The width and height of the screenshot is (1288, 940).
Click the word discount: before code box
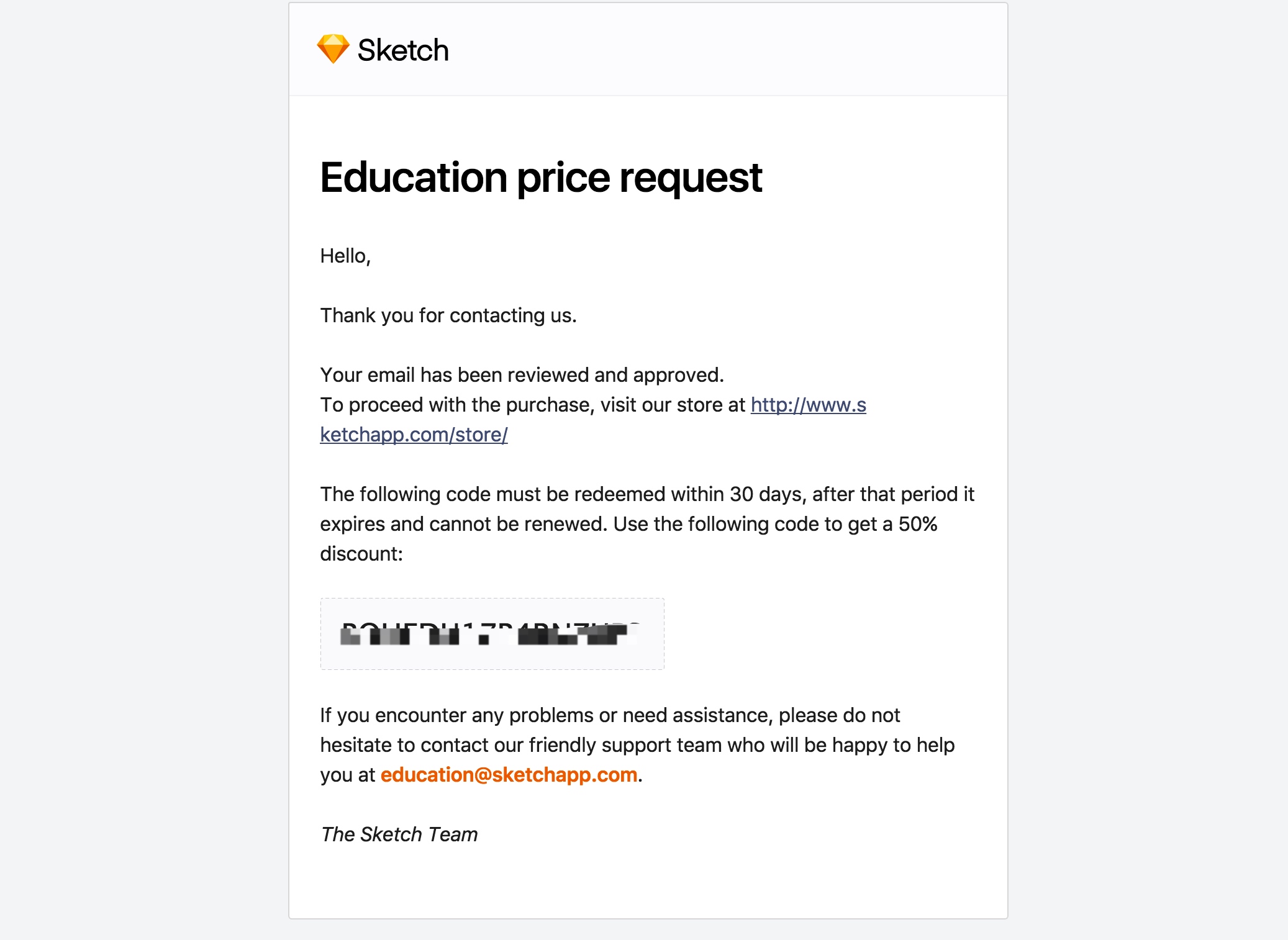[361, 554]
